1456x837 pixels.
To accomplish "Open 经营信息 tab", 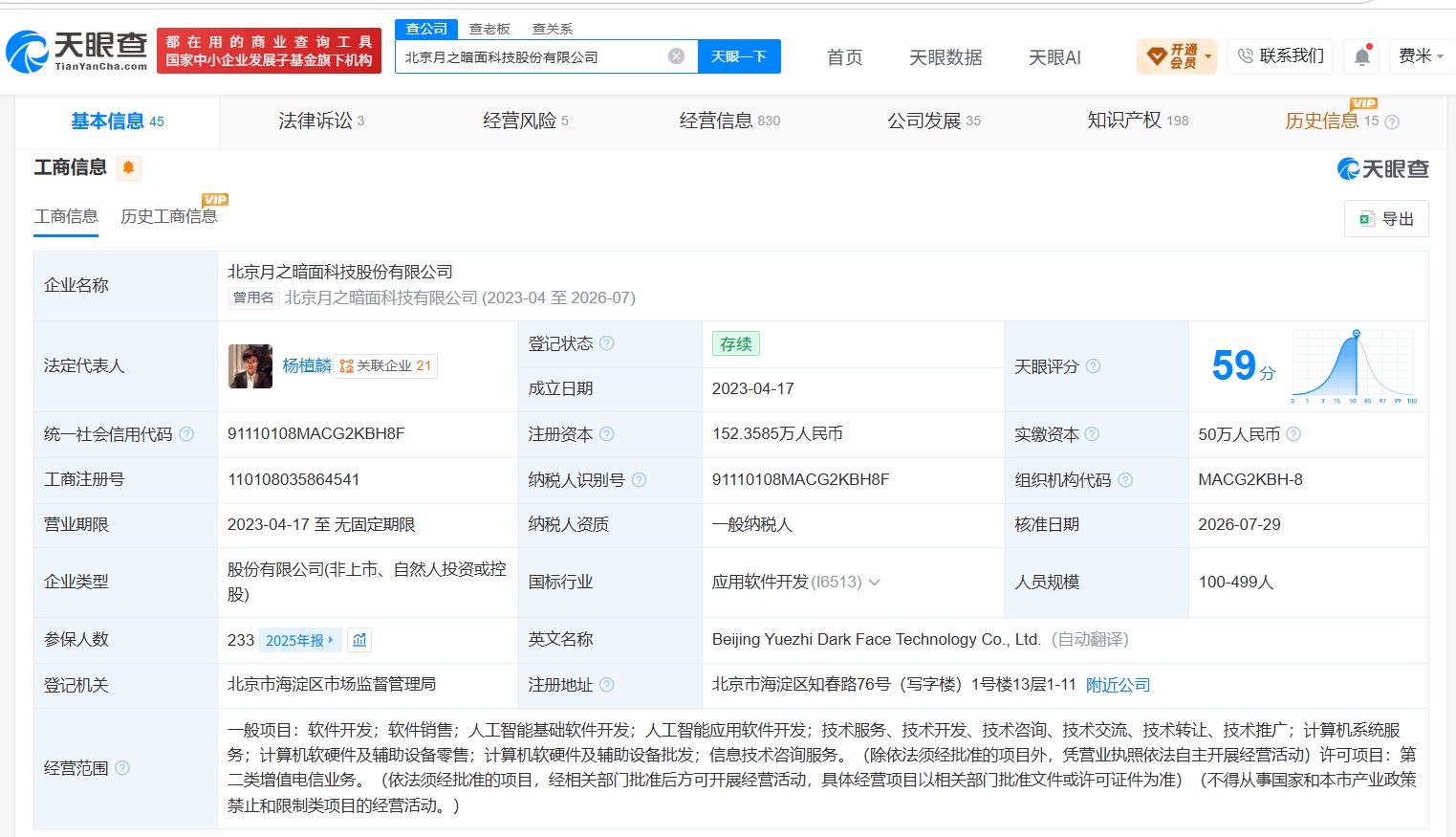I will [x=729, y=121].
